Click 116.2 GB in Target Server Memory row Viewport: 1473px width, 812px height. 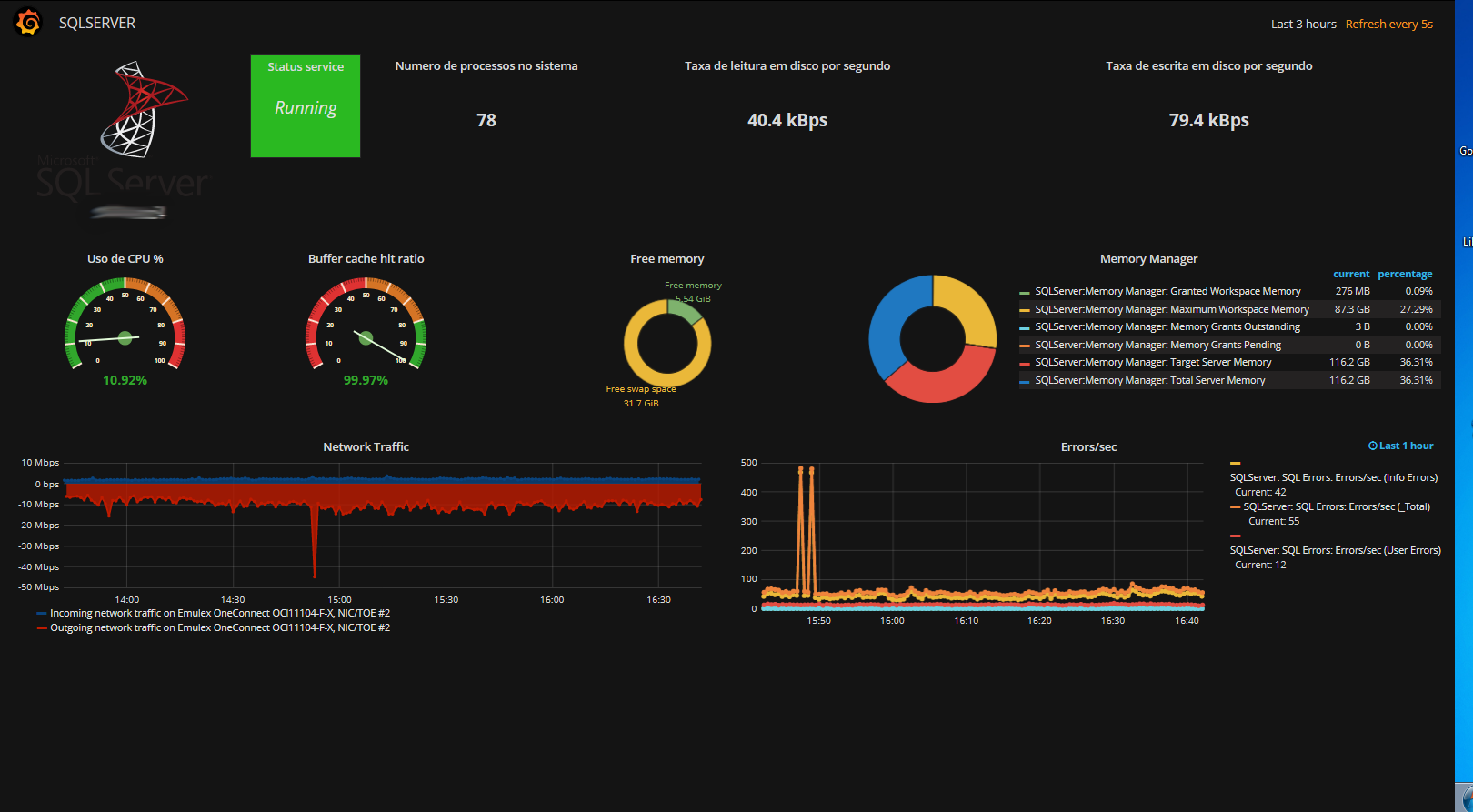[1349, 363]
